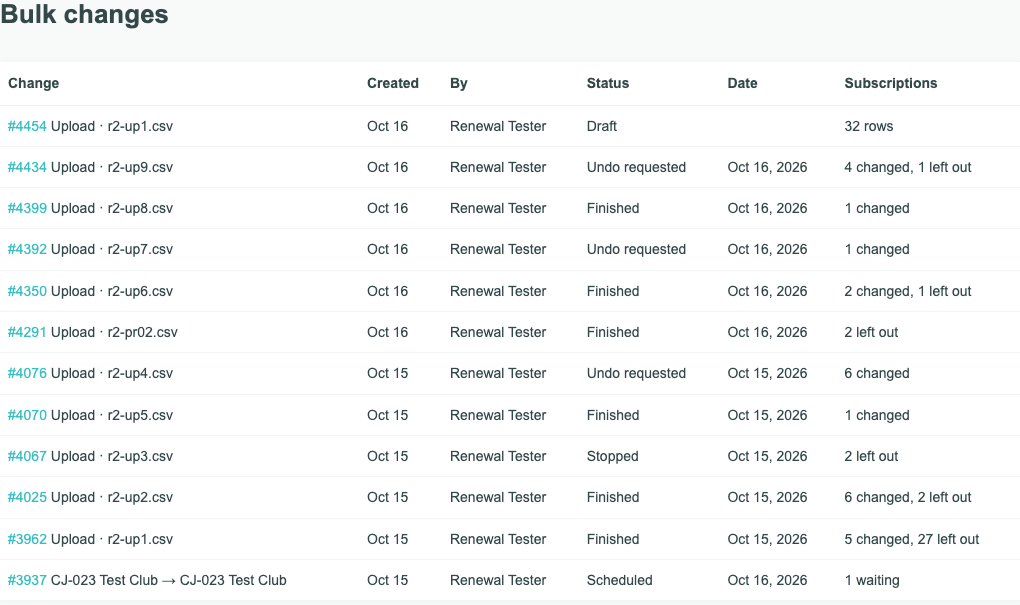
Task: Open bulk change #4291
Action: click(x=27, y=332)
